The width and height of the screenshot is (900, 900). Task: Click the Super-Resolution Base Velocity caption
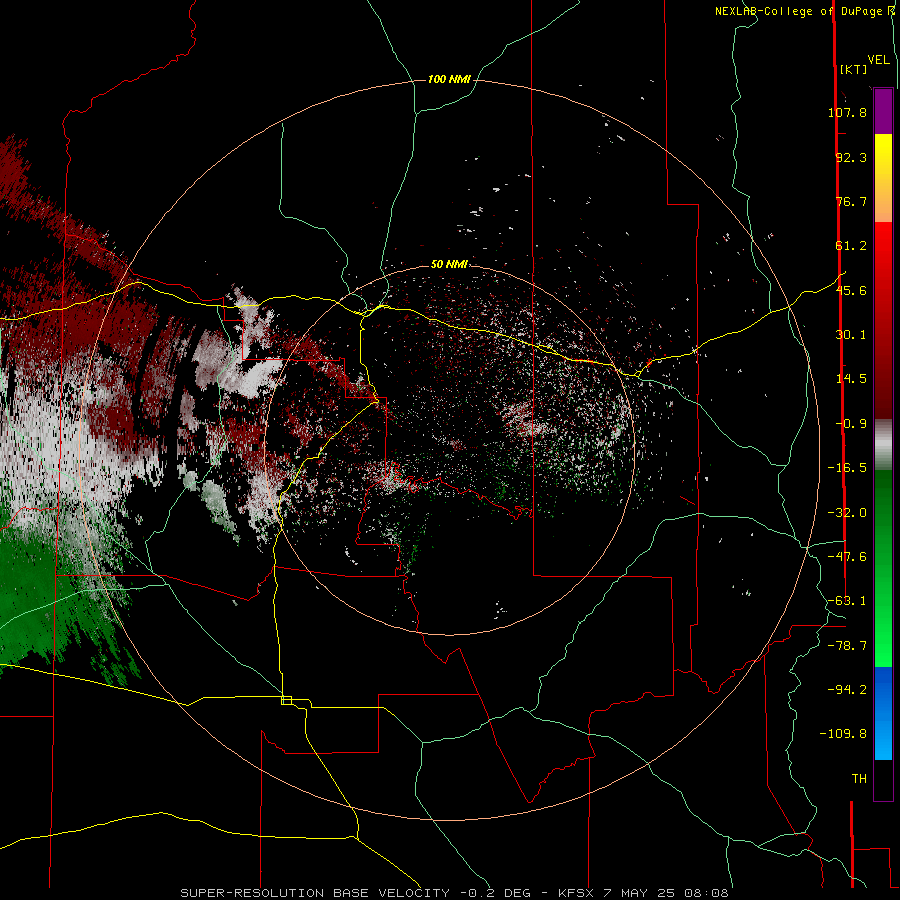coord(455,893)
